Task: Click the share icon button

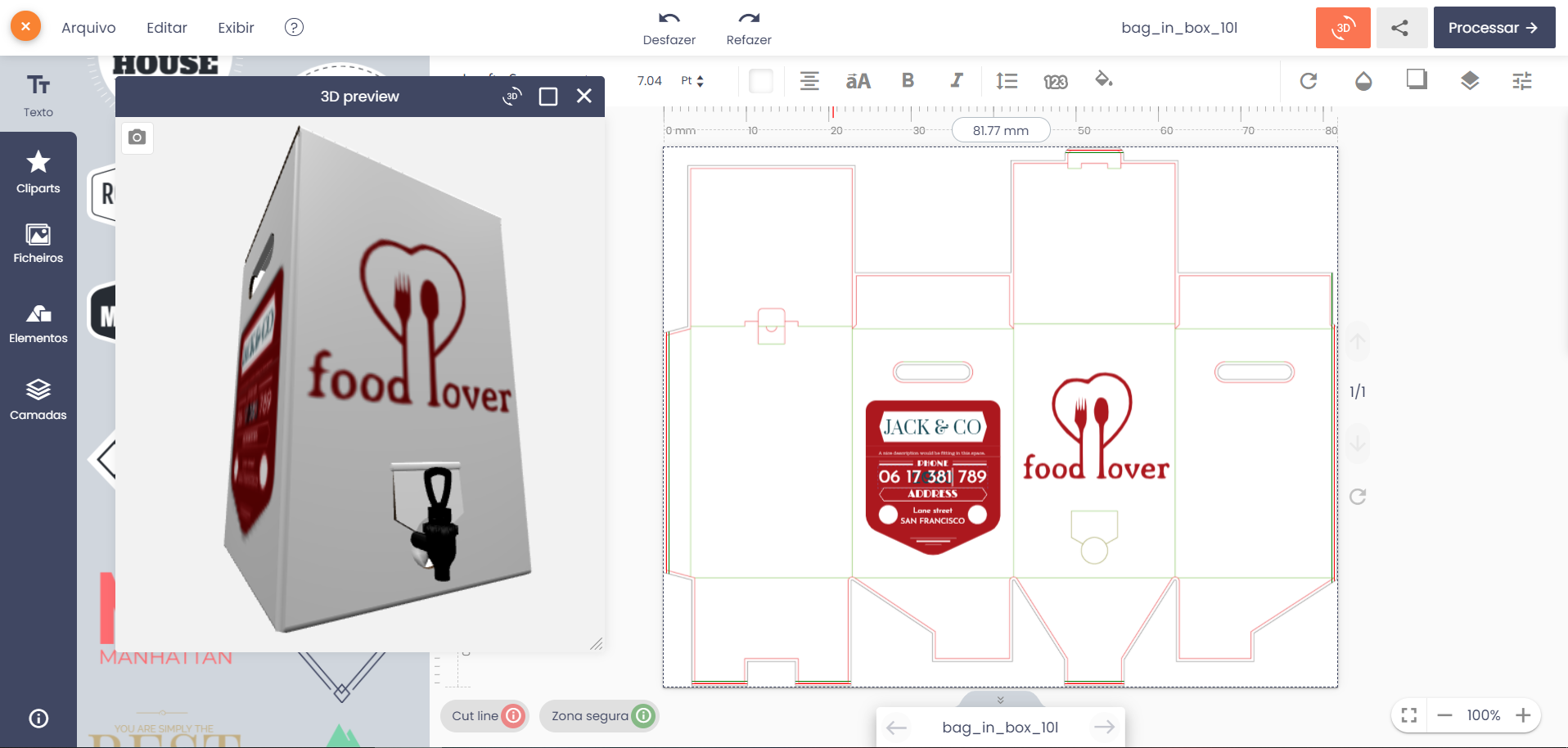Action: [1400, 28]
